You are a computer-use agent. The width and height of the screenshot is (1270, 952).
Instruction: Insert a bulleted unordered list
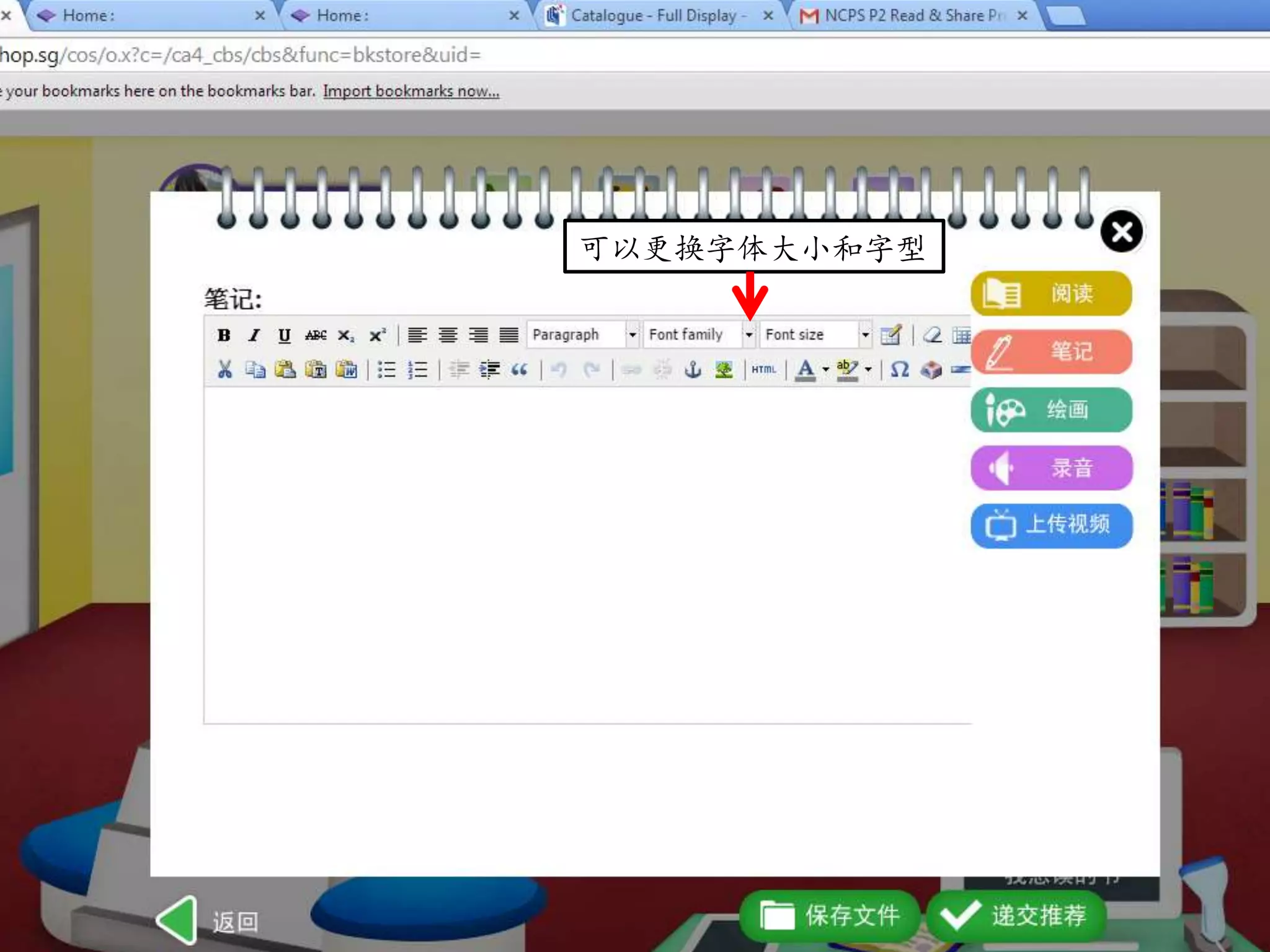386,370
